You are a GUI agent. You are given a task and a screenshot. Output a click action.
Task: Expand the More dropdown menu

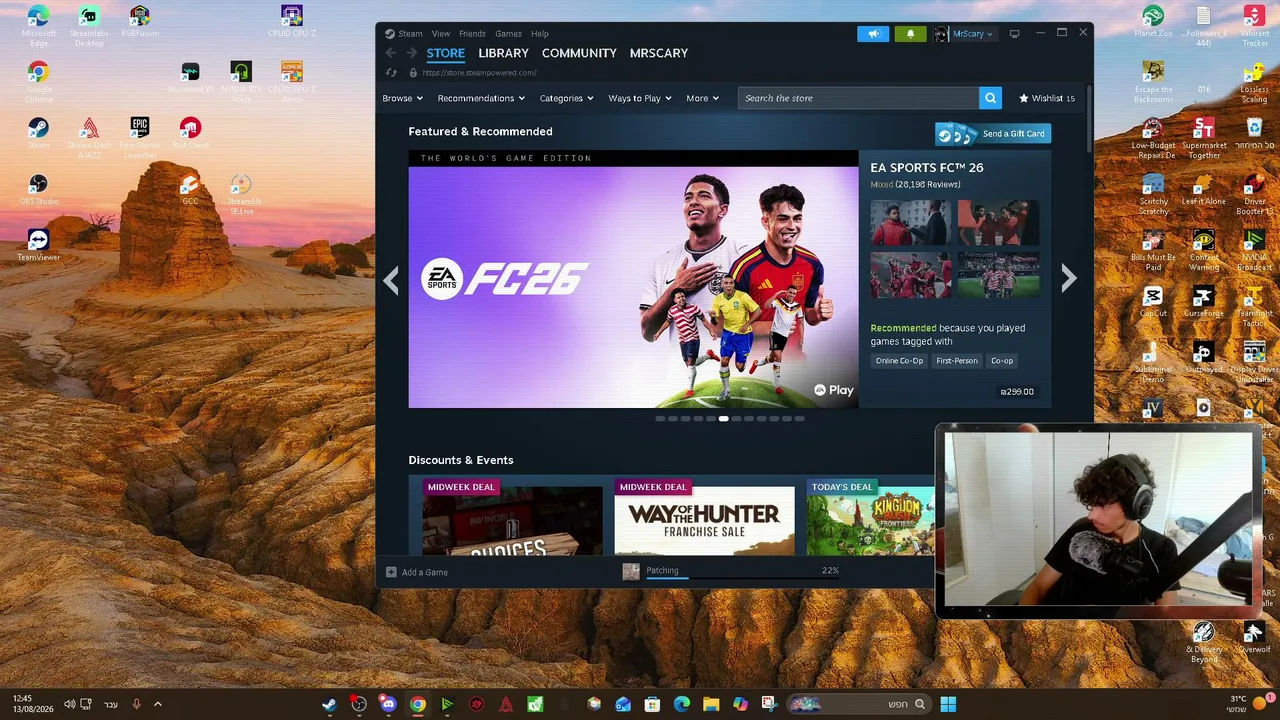click(702, 98)
